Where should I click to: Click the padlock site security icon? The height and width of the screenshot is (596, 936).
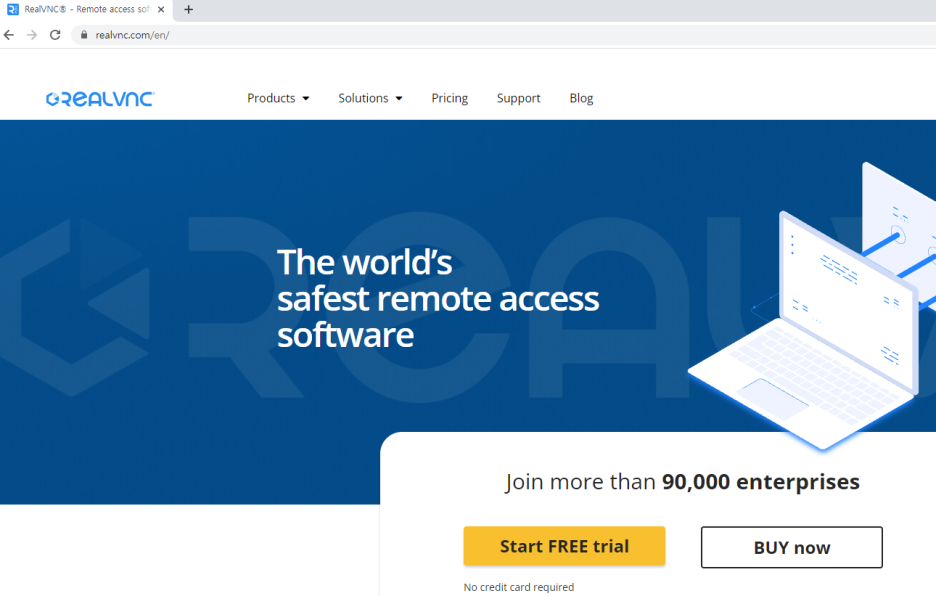(x=84, y=35)
